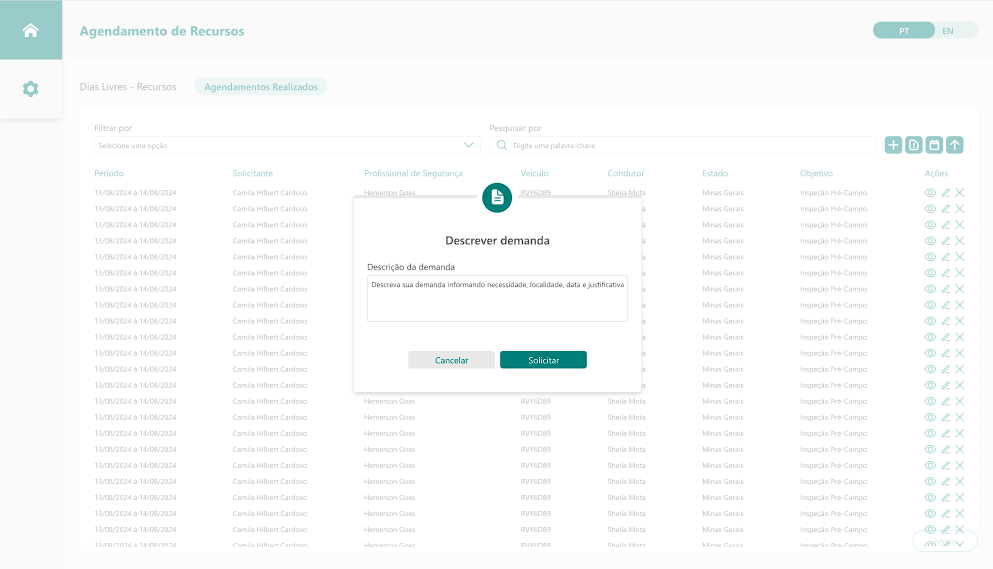Open the Home icon in the sidebar
This screenshot has width=993, height=569.
coord(30,30)
